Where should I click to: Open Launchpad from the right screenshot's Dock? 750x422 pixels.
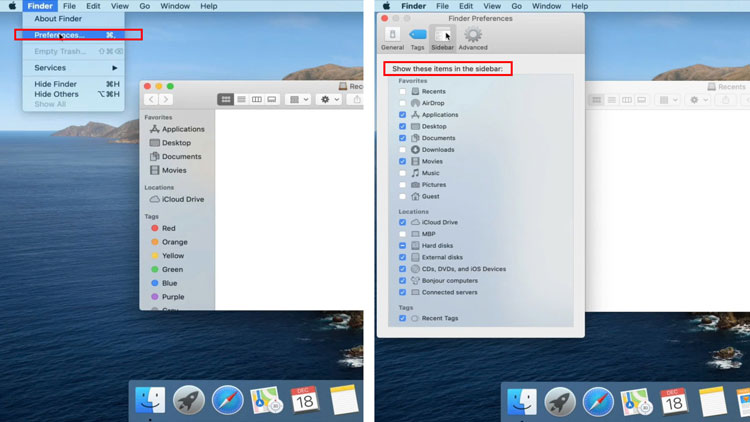pyautogui.click(x=560, y=402)
